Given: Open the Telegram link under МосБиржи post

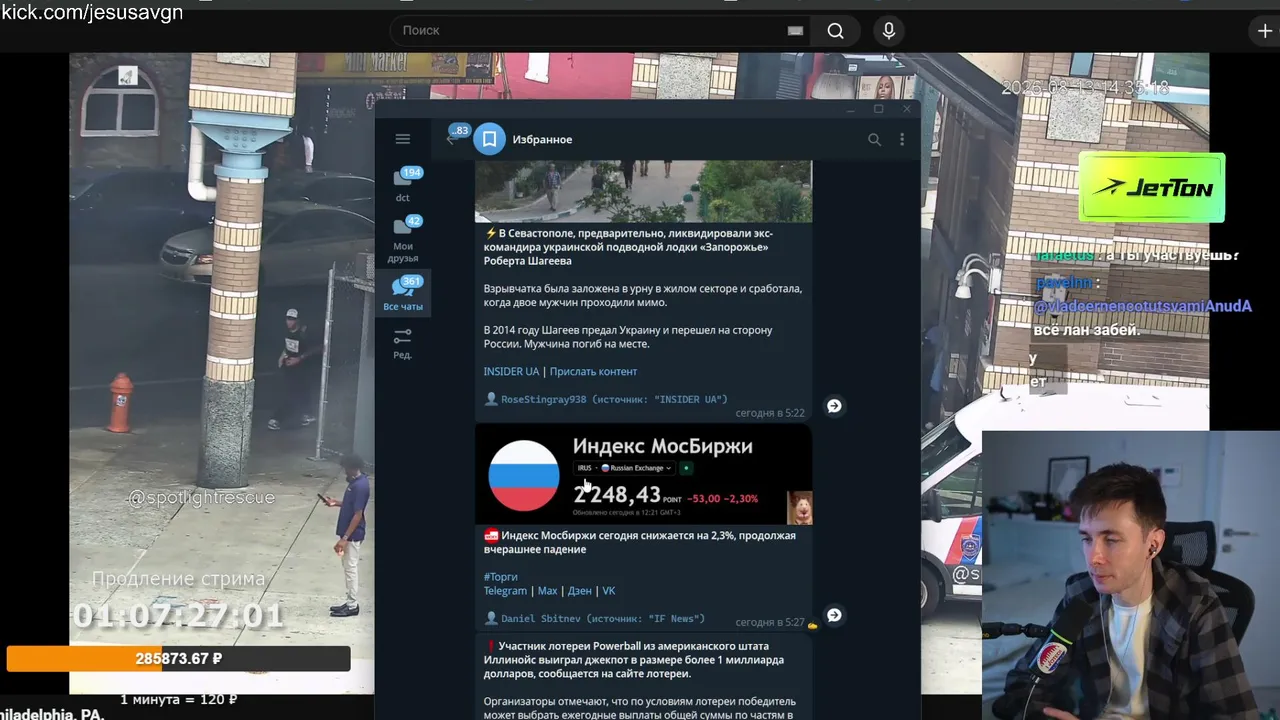Looking at the screenshot, I should pos(505,591).
